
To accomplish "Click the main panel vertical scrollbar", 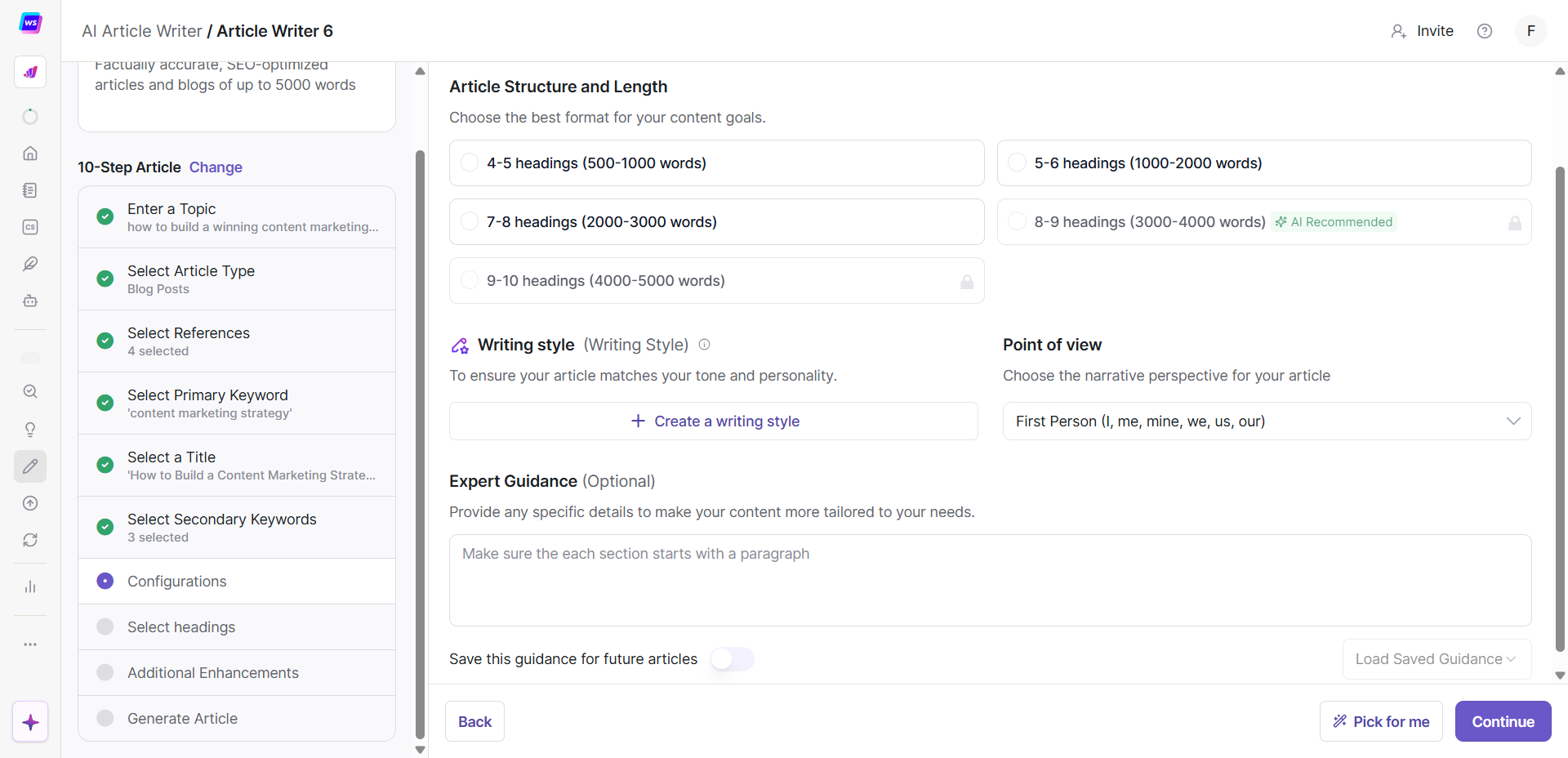I will point(1560,408).
